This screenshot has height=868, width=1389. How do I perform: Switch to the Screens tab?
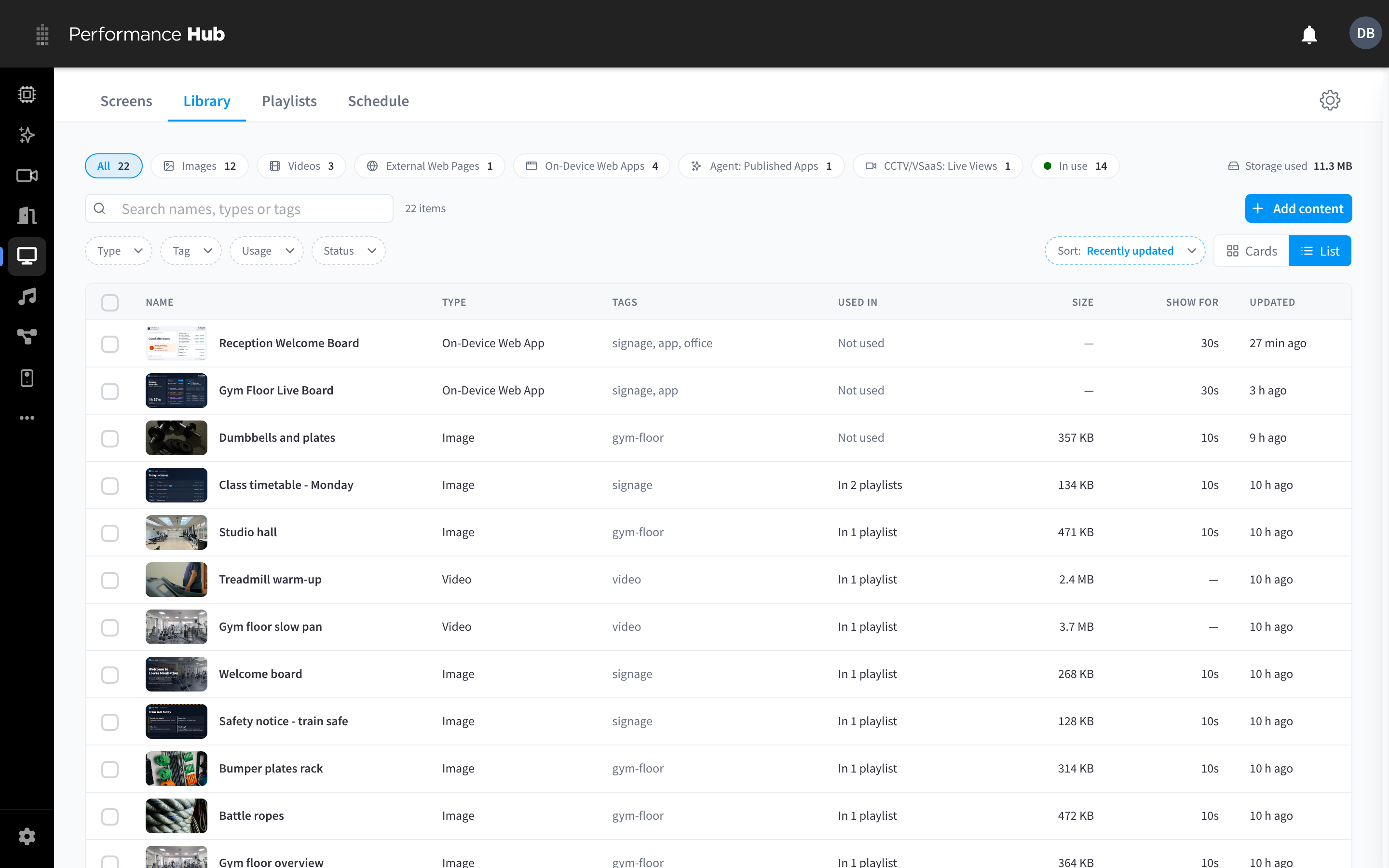coord(126,101)
